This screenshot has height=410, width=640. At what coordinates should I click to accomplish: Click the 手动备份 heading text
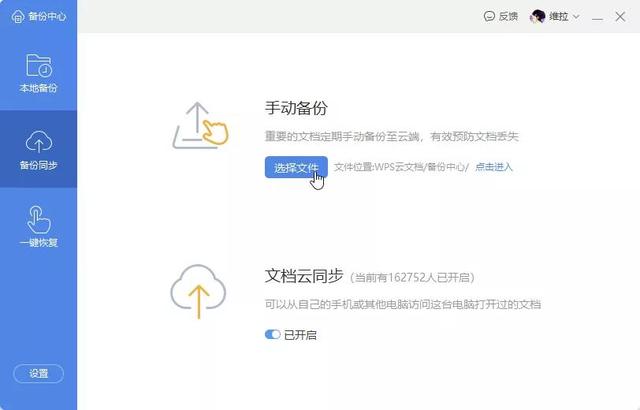296,108
